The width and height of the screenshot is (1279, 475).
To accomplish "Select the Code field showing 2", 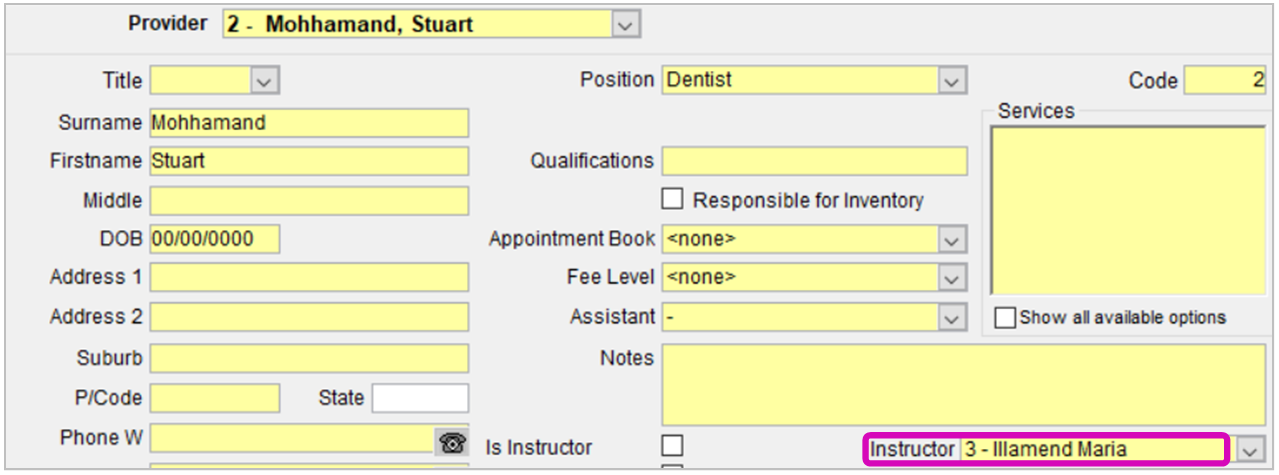I will [1226, 81].
